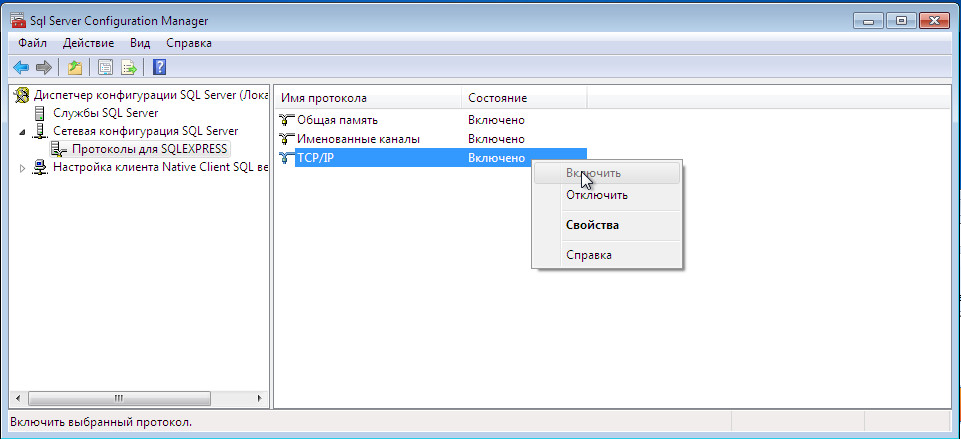Select Службы SQL Server in the tree

click(105, 113)
